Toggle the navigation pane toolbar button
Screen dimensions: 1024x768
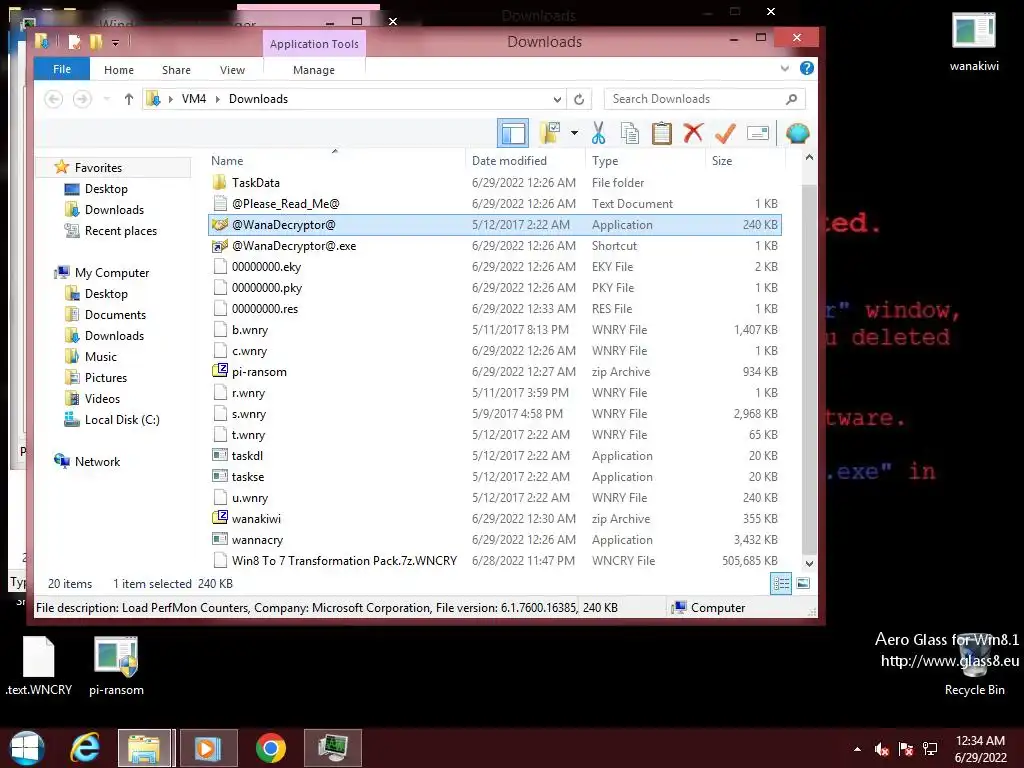513,134
